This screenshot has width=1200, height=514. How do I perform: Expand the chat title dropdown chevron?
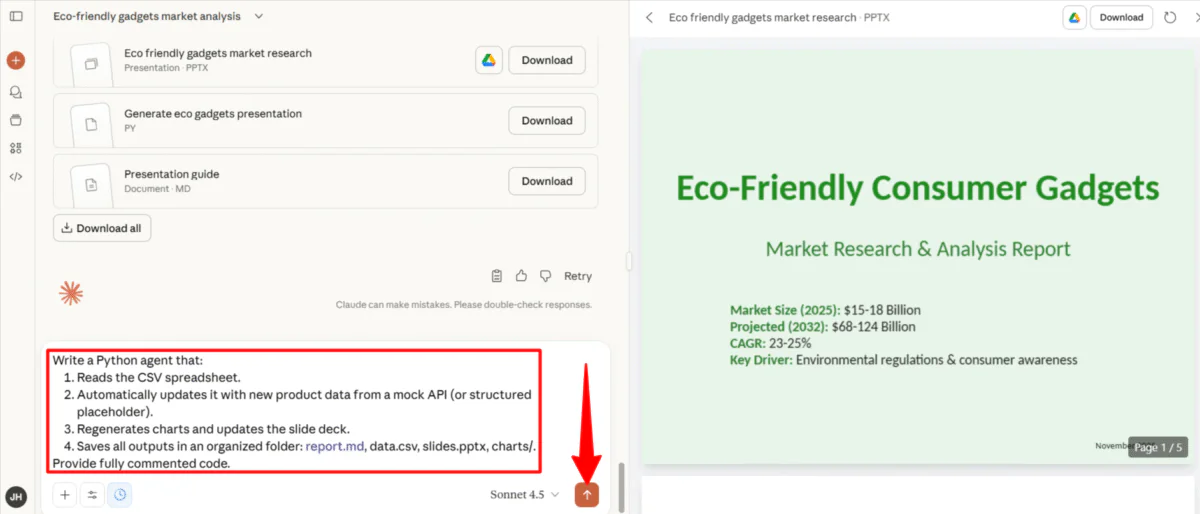click(259, 17)
